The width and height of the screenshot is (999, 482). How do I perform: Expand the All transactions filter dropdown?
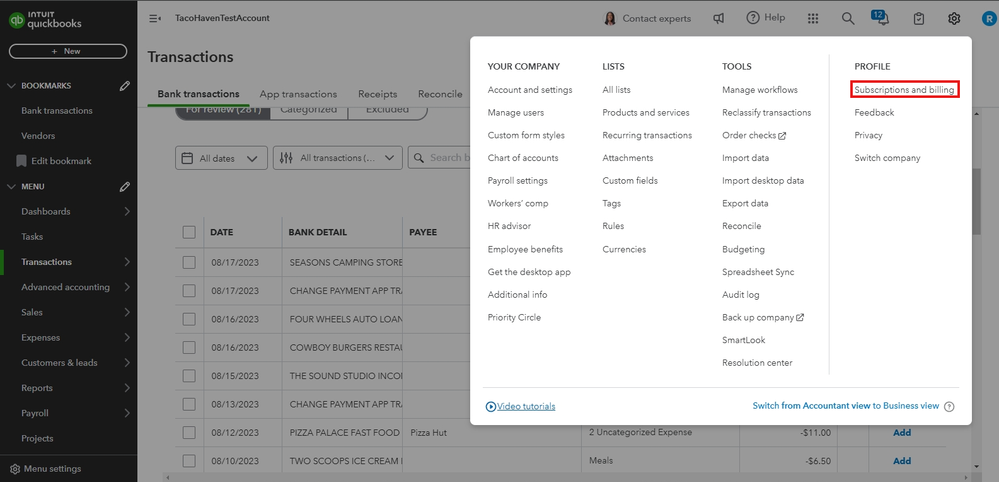[337, 158]
